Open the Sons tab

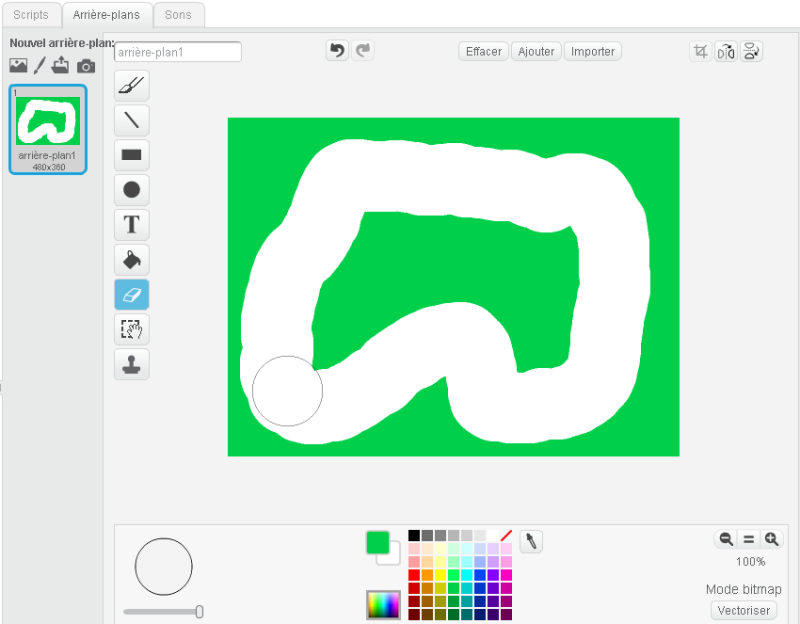(x=178, y=15)
